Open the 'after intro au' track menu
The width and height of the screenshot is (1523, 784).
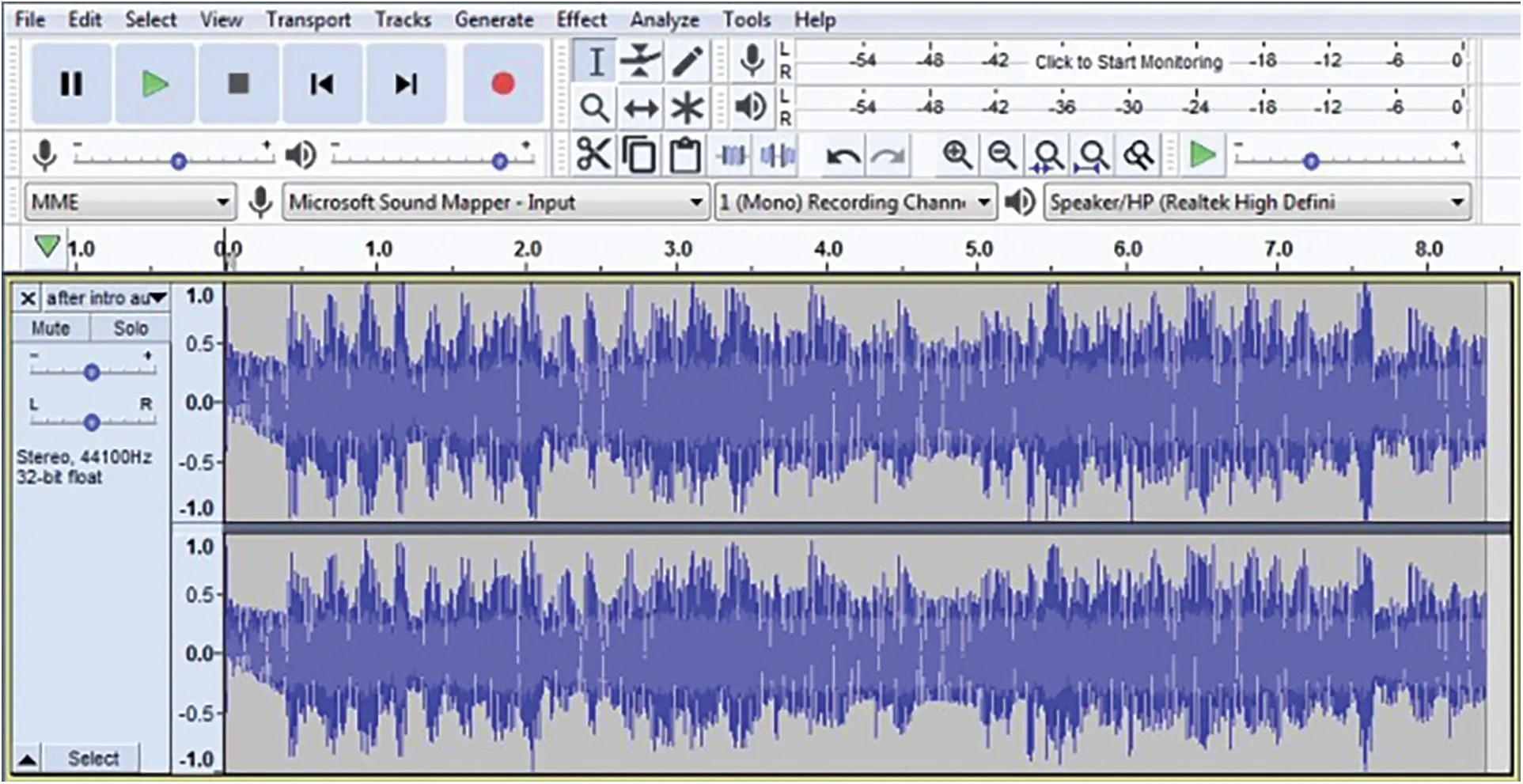coord(106,298)
